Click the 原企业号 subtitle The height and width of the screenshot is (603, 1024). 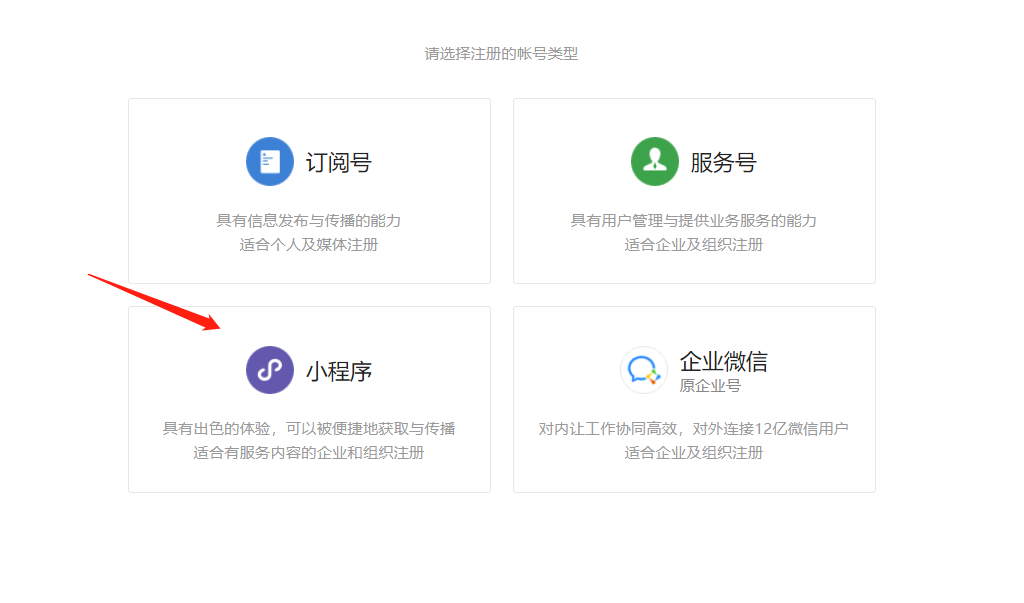(709, 386)
